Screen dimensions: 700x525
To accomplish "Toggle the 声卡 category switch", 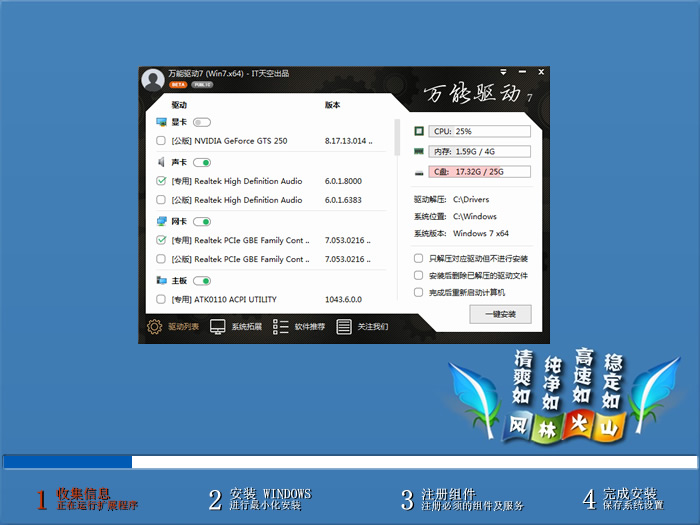I will (x=202, y=162).
